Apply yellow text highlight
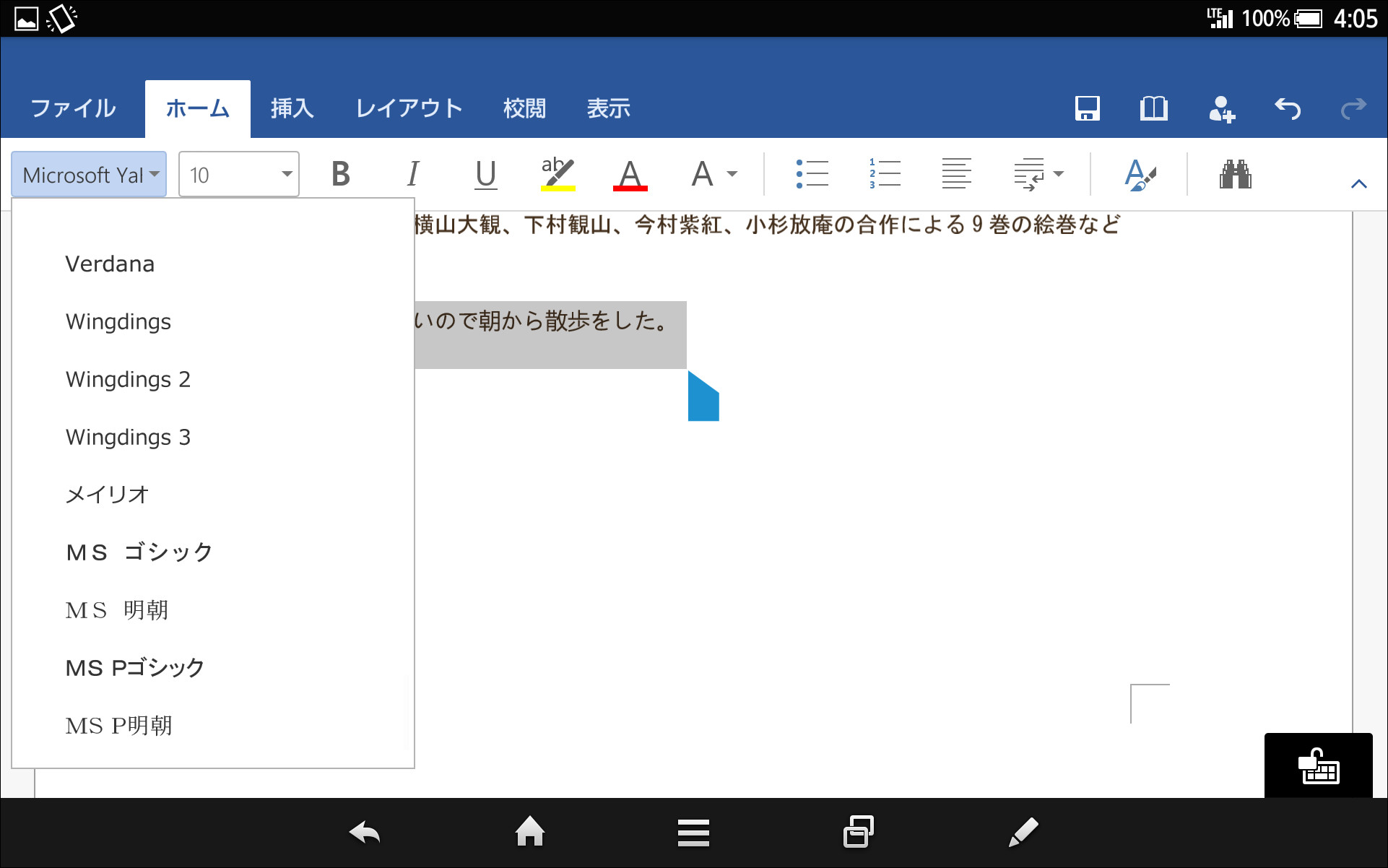 556,173
